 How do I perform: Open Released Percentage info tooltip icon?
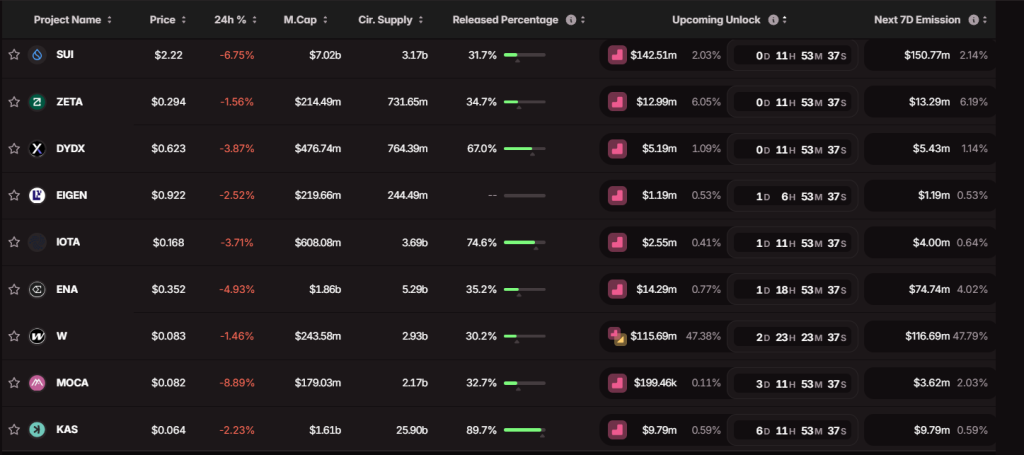(571, 20)
